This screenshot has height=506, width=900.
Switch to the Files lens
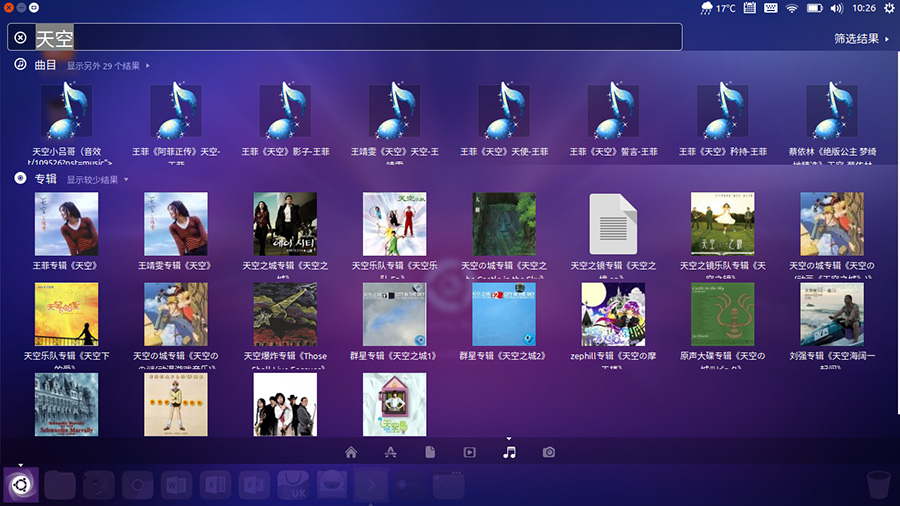pos(430,453)
